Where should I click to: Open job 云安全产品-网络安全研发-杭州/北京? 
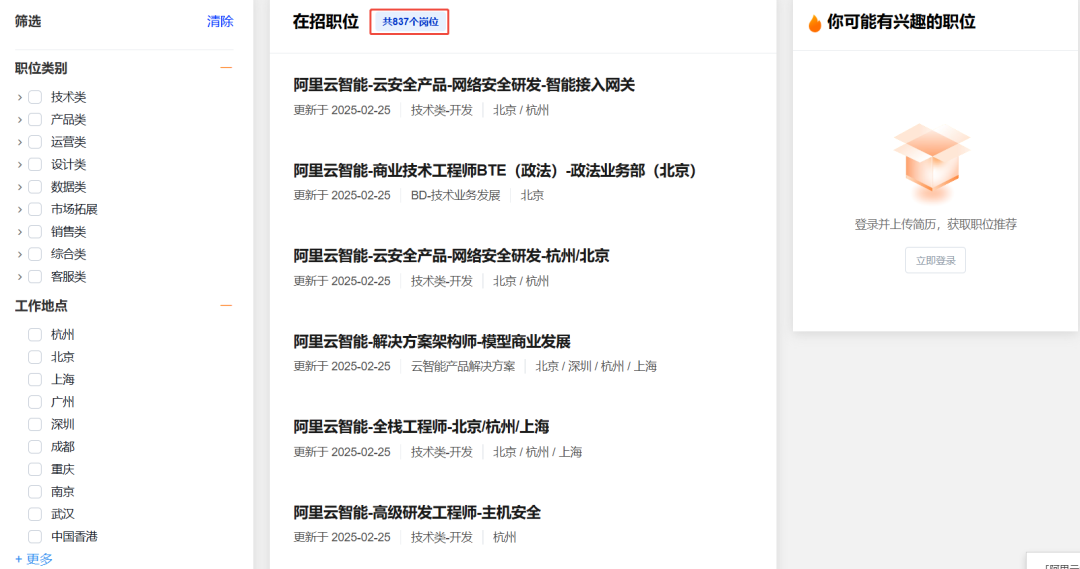coord(451,256)
